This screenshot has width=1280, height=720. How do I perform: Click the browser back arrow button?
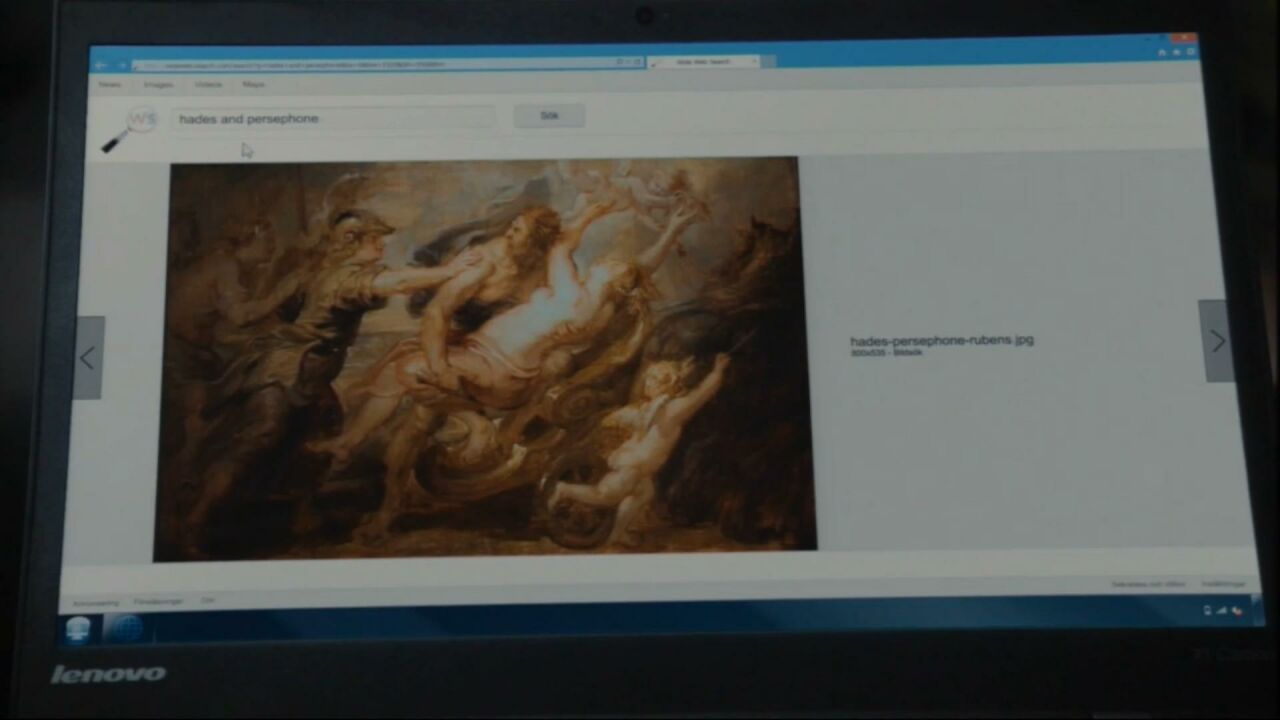101,65
